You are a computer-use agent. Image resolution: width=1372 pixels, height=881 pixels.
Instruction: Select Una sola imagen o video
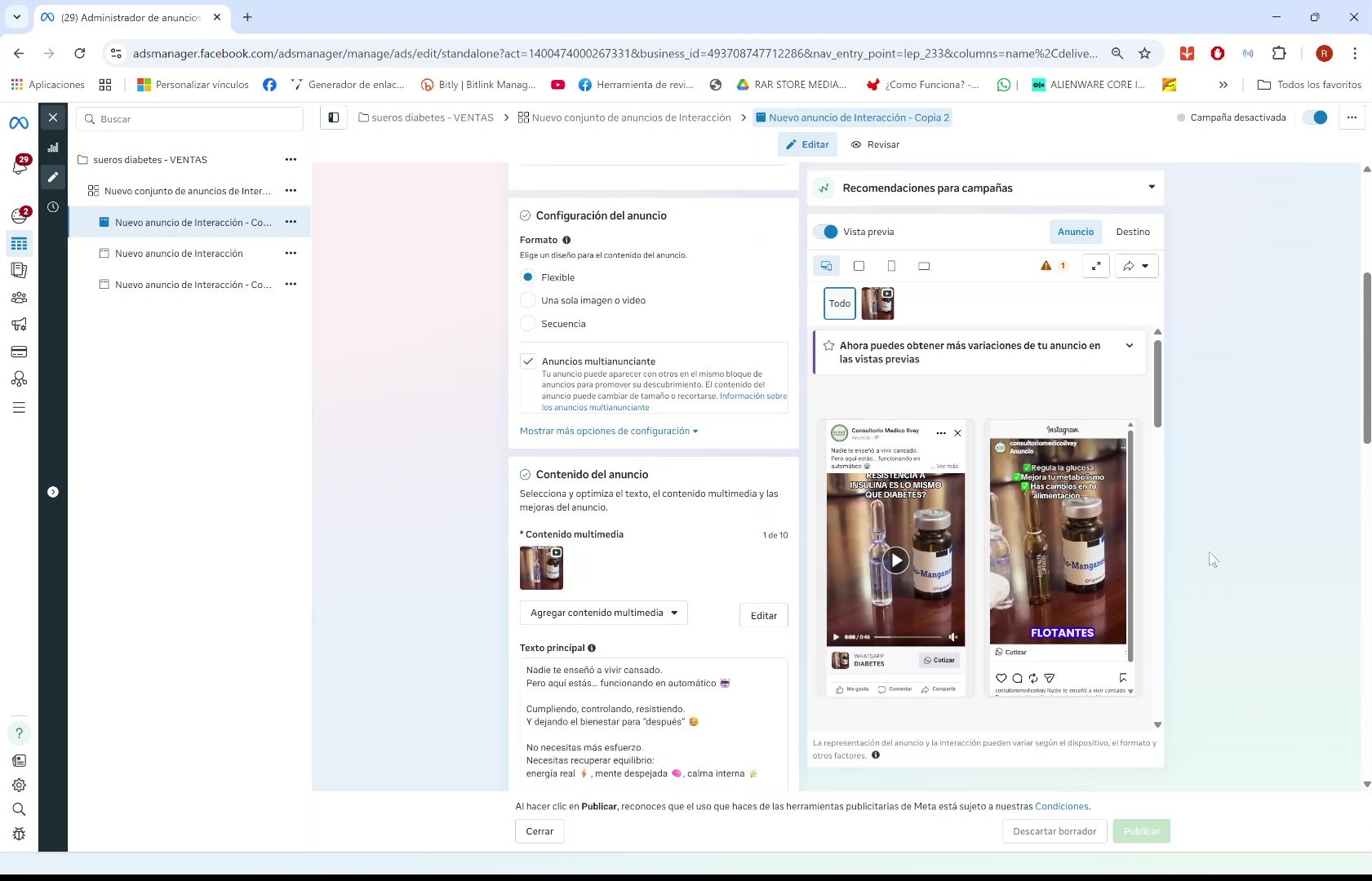pos(528,300)
